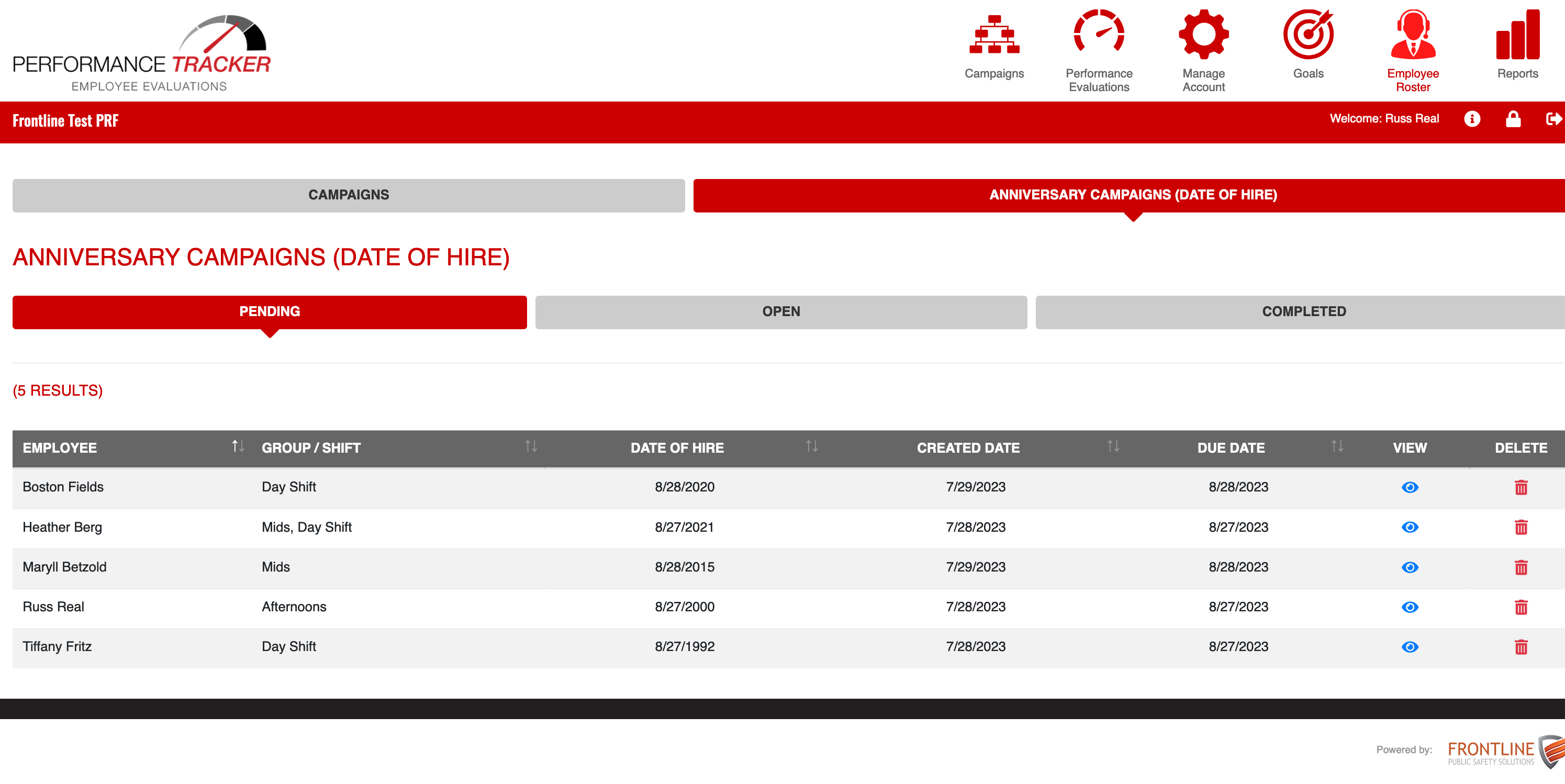The image size is (1565, 784).
Task: Delete Maryll Betzold's pending campaign
Action: 1521,568
